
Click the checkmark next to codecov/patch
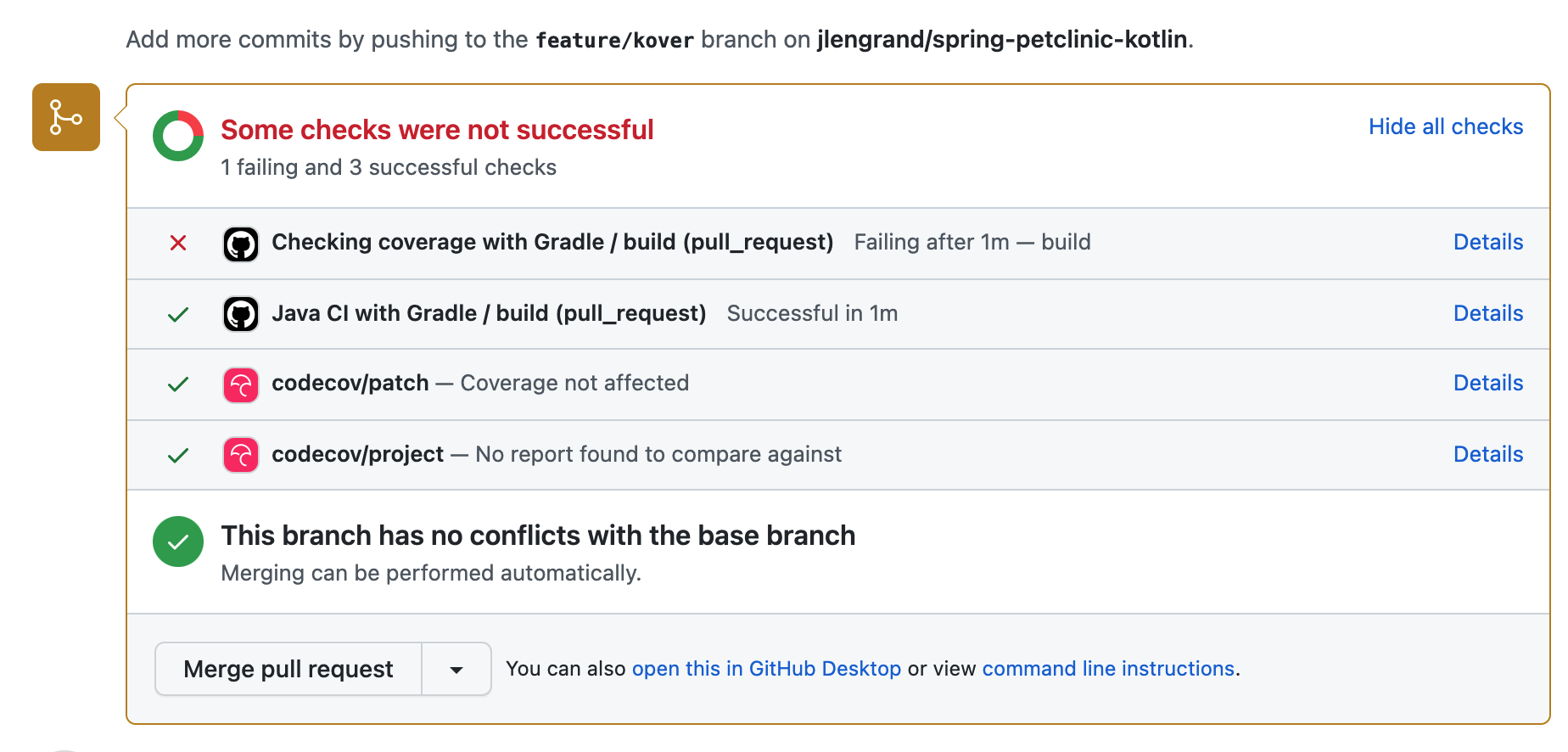click(x=177, y=384)
